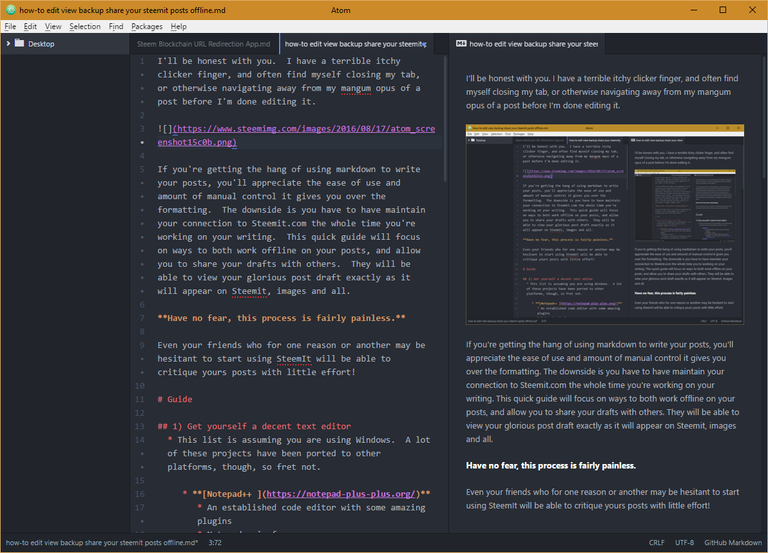Screen dimensions: 768x553
Task: Open the File menu
Action: click(10, 26)
